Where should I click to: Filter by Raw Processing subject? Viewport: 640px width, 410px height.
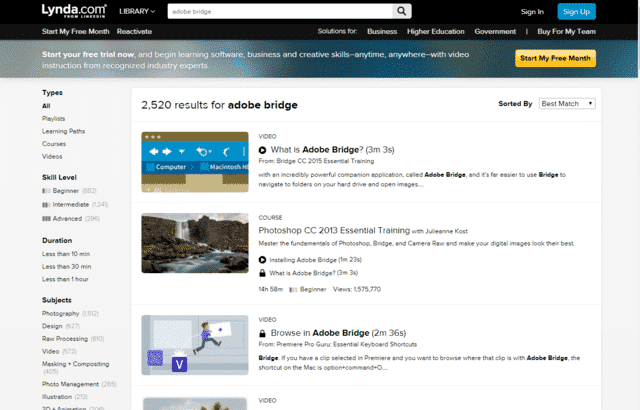[65, 339]
